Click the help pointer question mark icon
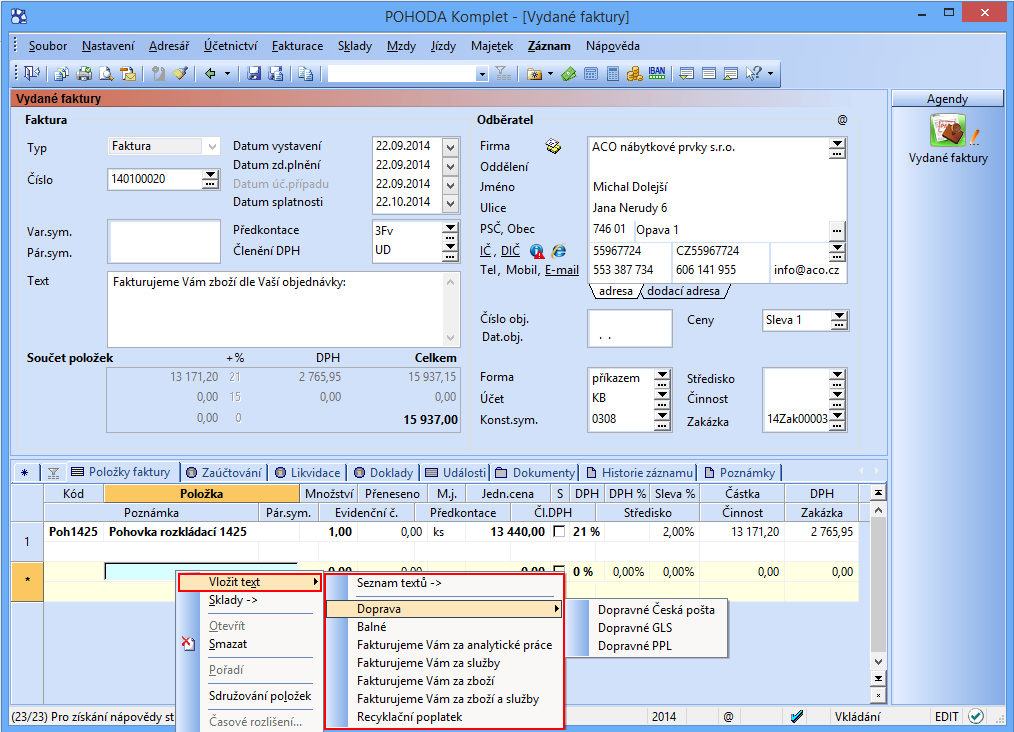The image size is (1014, 732). click(x=753, y=74)
